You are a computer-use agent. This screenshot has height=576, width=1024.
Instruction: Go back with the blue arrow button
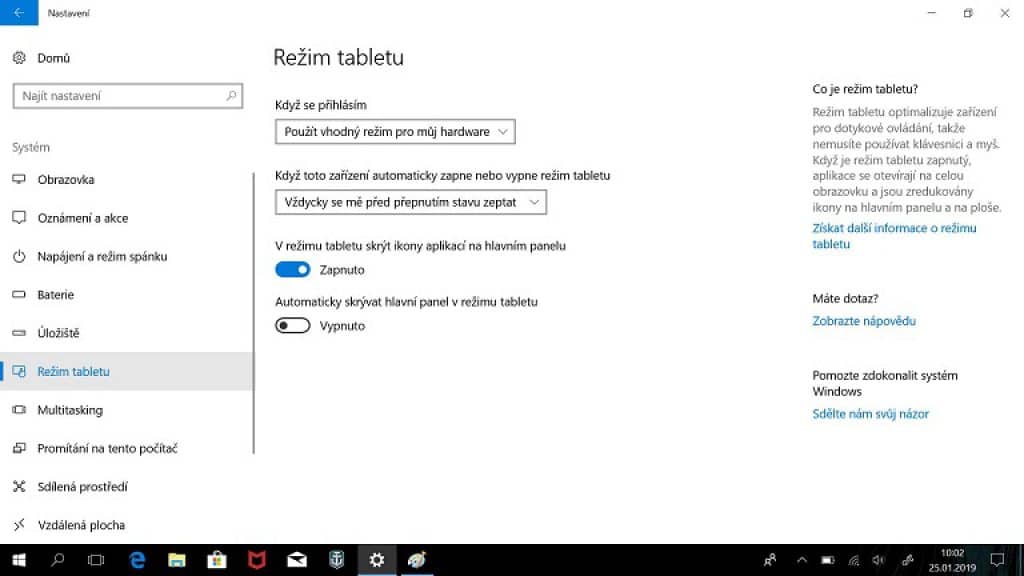pyautogui.click(x=19, y=12)
